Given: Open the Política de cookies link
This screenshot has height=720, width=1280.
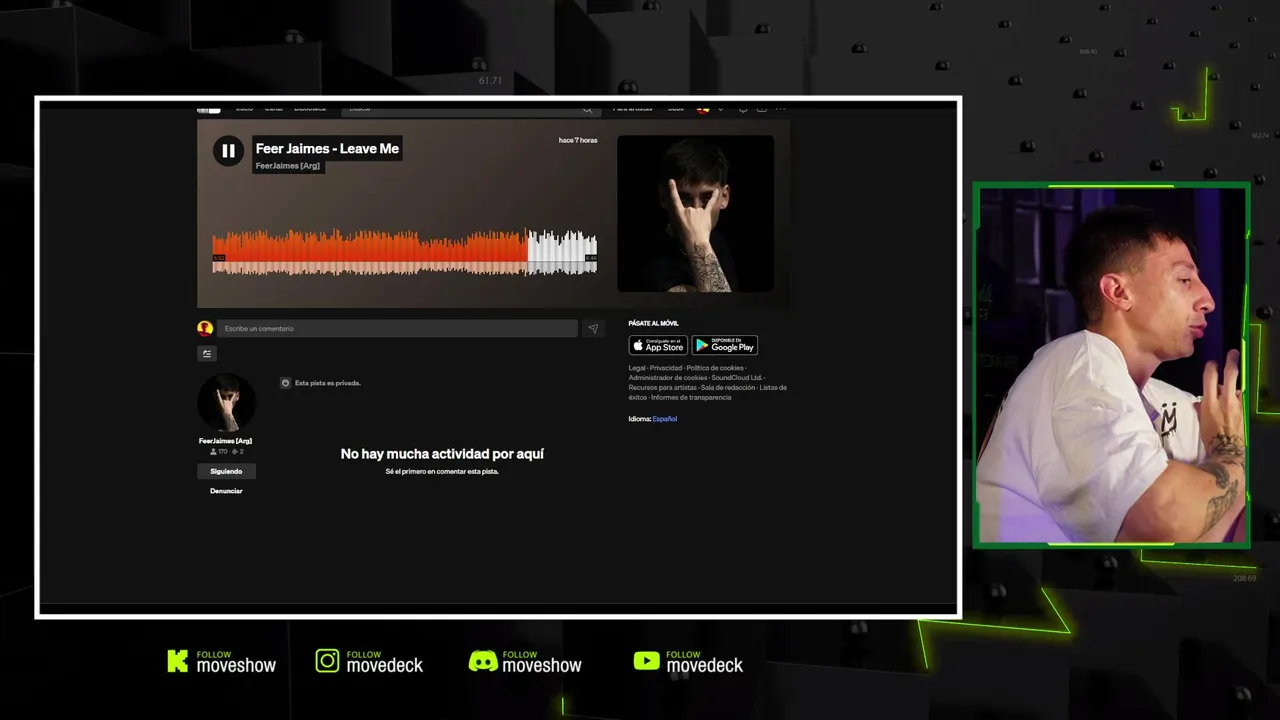Looking at the screenshot, I should pos(715,368).
